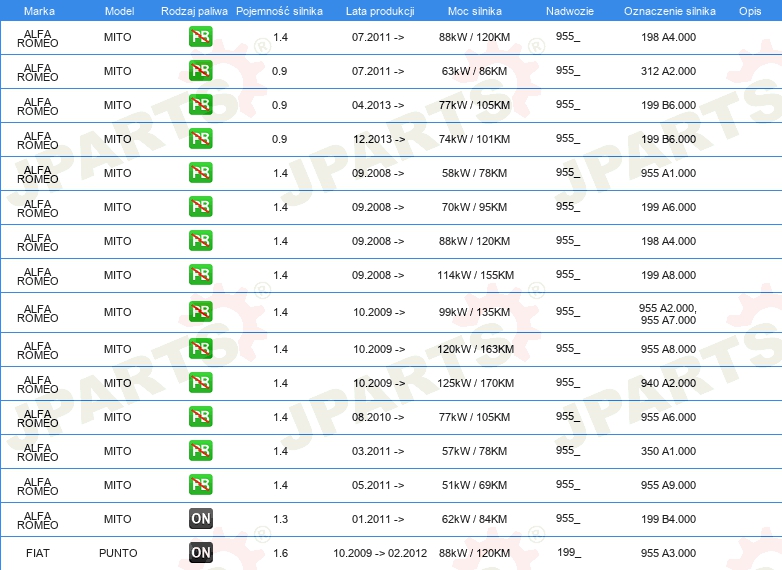Viewport: 782px width, 570px height.
Task: Select the petrol fuel icon for the 125kW / 170KM row
Action: coord(200,382)
